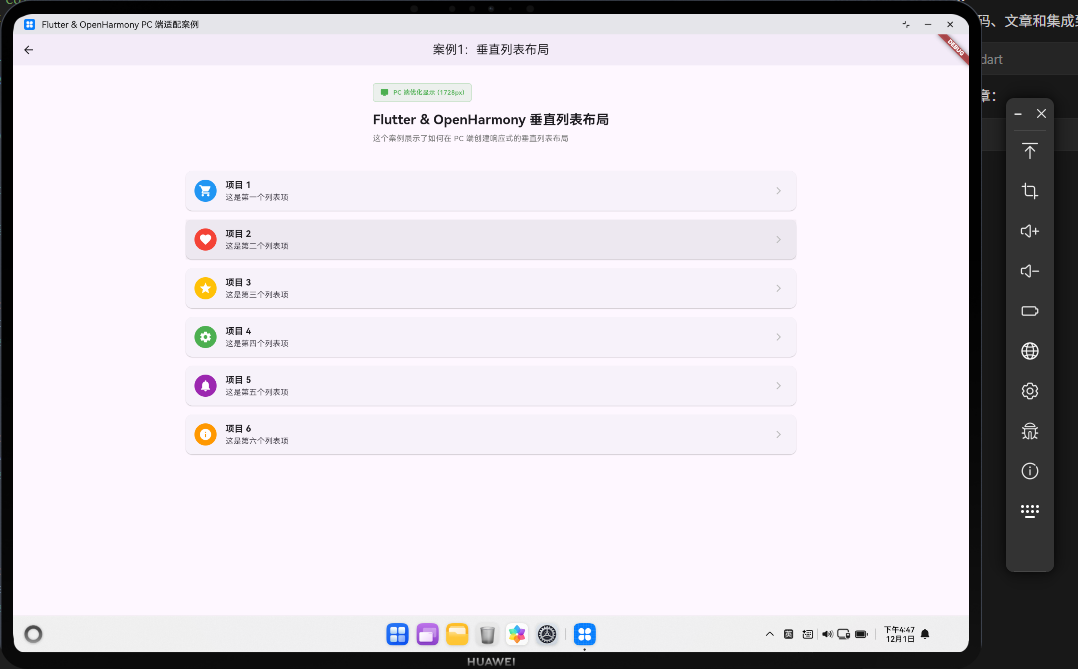Click the resize arrows icon in the window title bar
The width and height of the screenshot is (1078, 669).
pyautogui.click(x=906, y=24)
